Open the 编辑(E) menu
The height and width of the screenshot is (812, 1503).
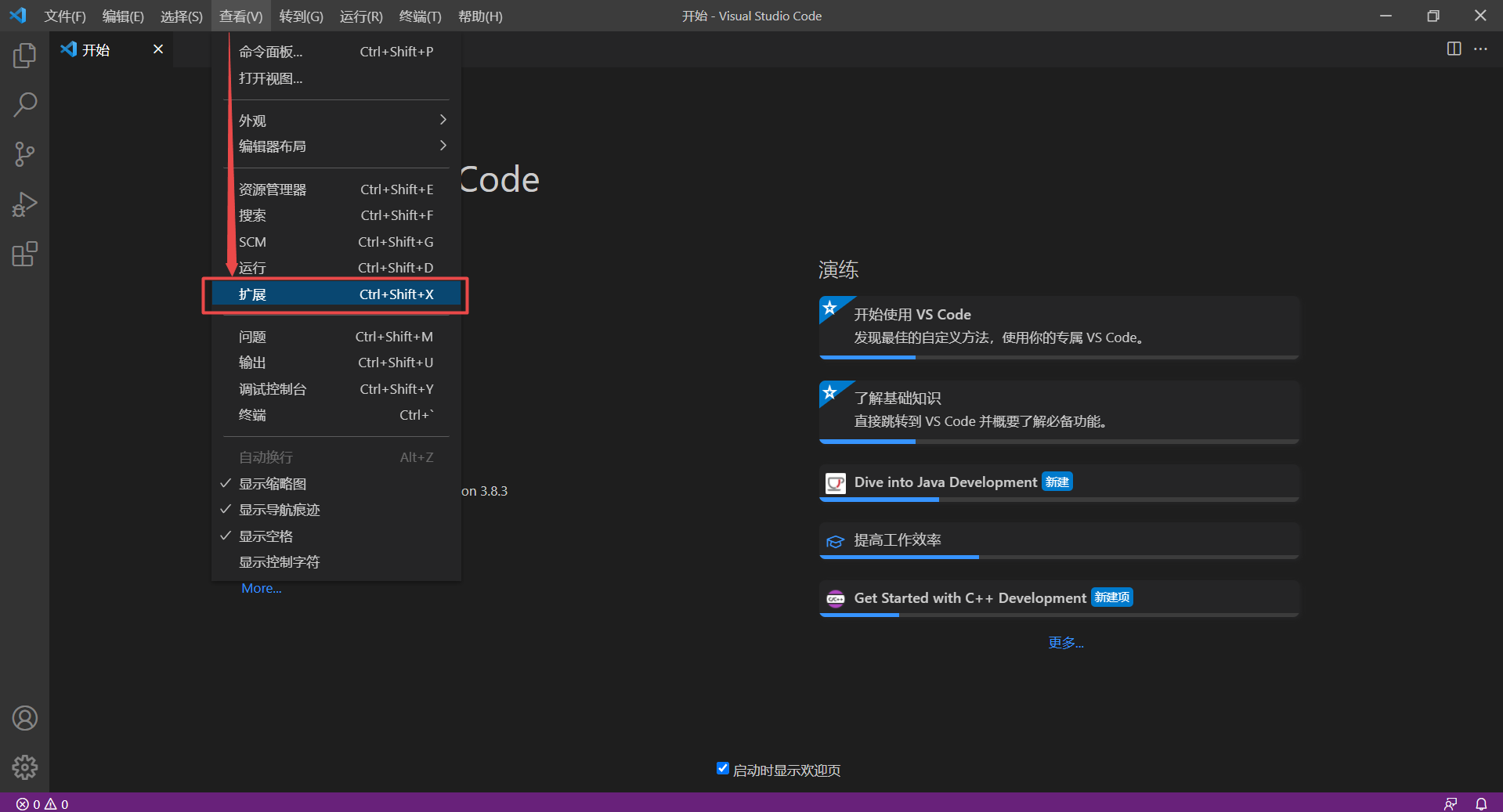click(x=123, y=16)
